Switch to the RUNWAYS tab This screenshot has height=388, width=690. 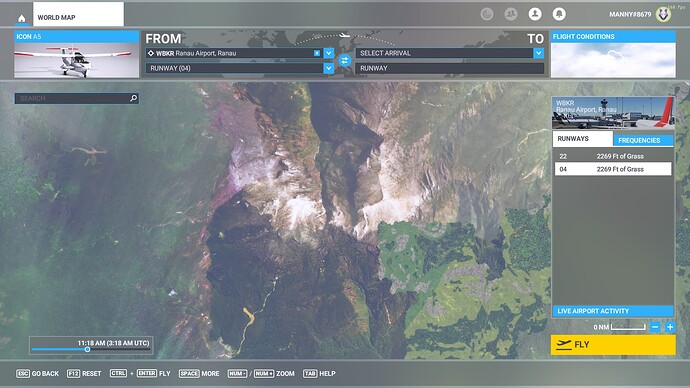click(583, 139)
